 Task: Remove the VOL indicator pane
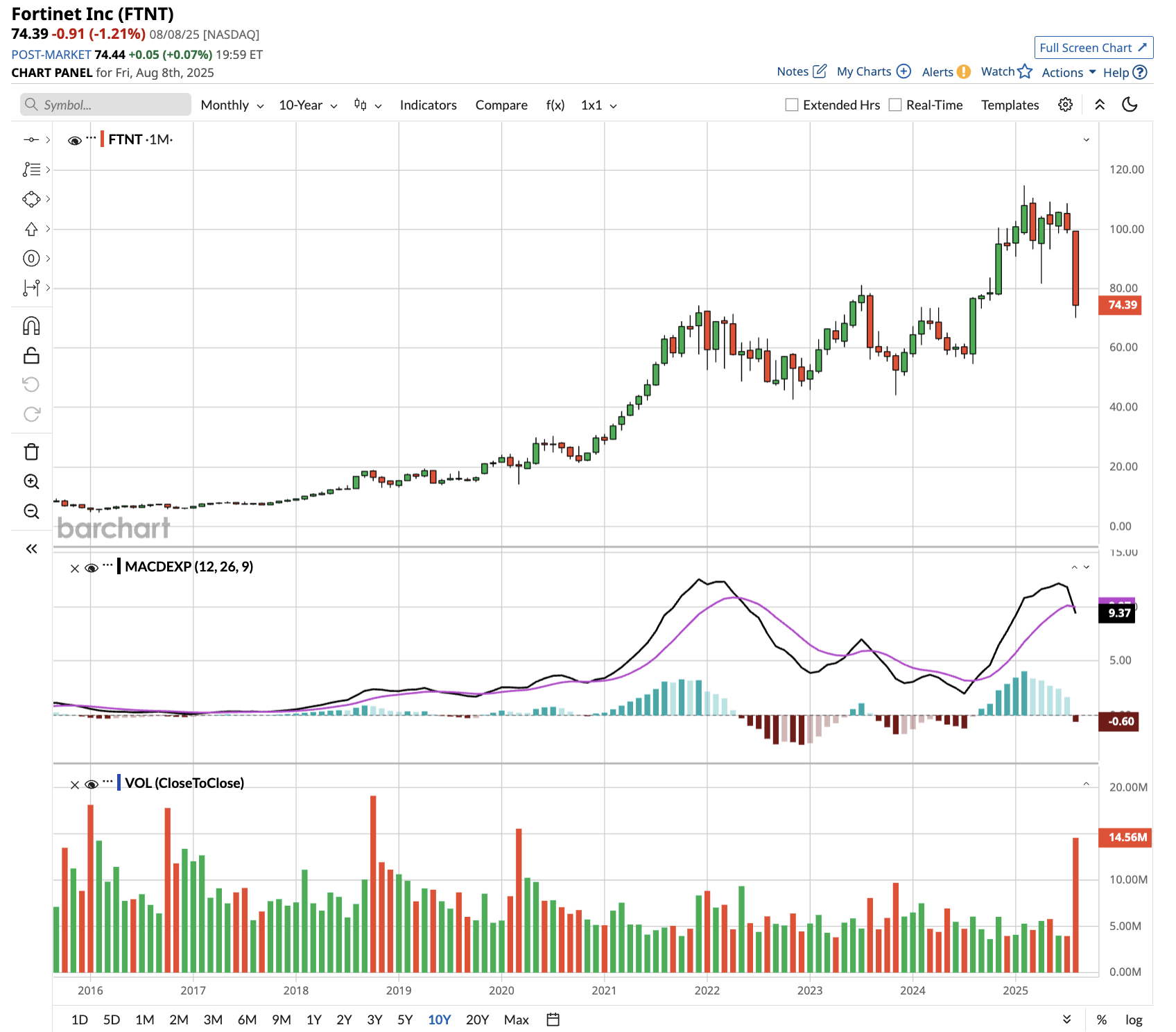(x=75, y=785)
